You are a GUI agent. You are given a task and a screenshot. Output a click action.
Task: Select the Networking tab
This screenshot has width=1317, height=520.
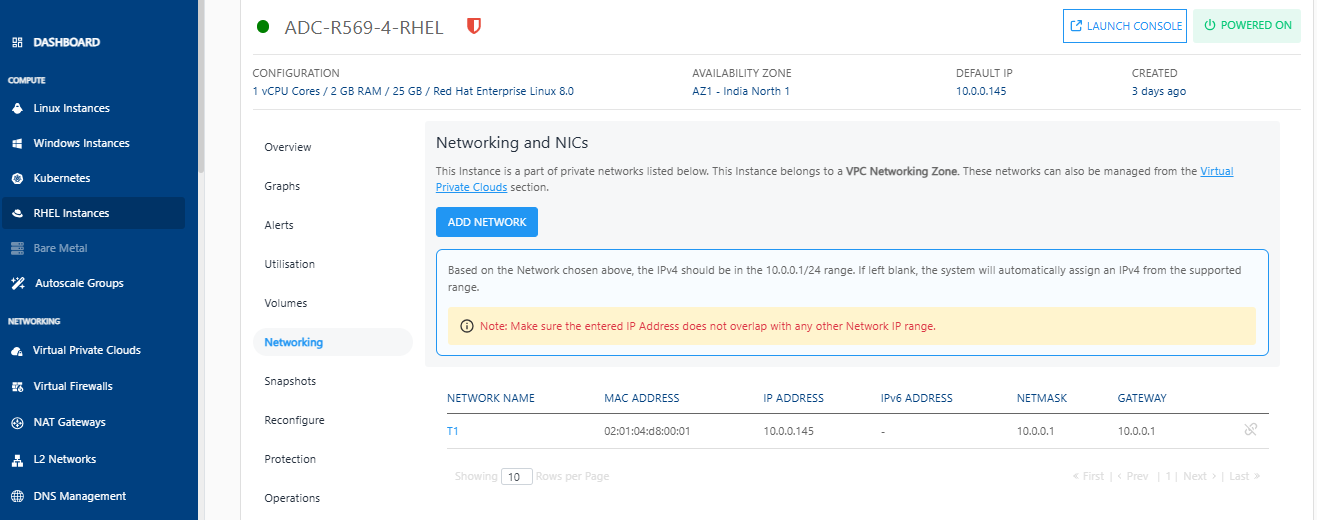[x=332, y=342]
